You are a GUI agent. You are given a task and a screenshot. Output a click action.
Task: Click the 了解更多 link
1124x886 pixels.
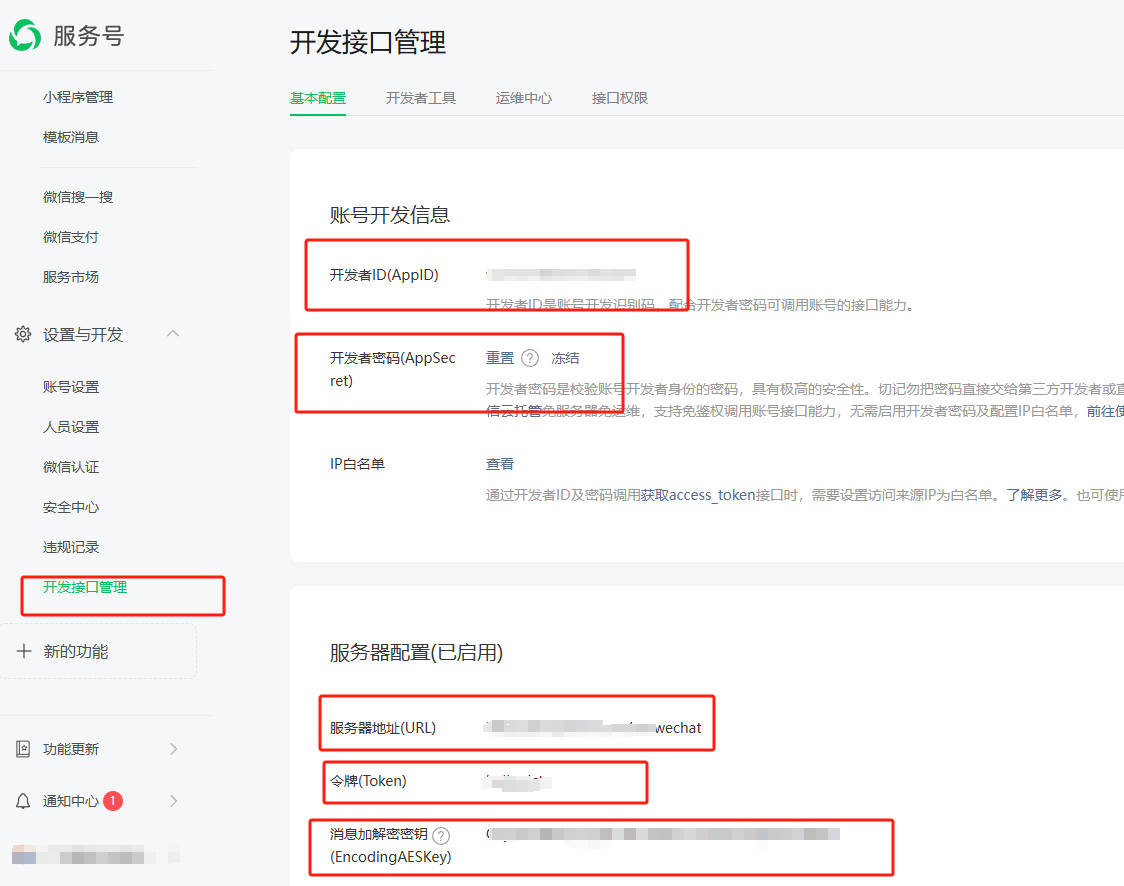tap(1034, 495)
